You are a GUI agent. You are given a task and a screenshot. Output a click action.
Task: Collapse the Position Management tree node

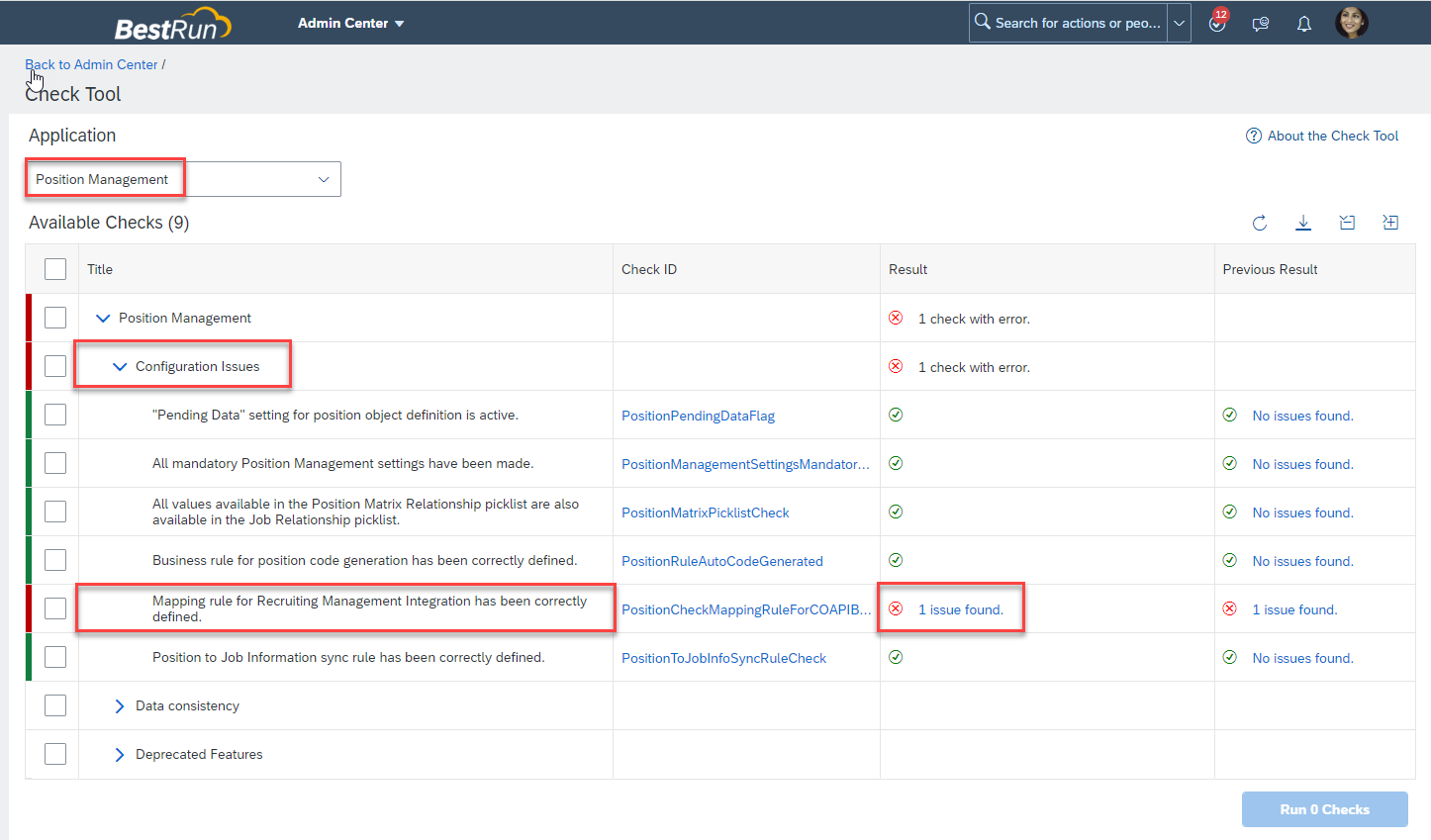click(x=102, y=319)
